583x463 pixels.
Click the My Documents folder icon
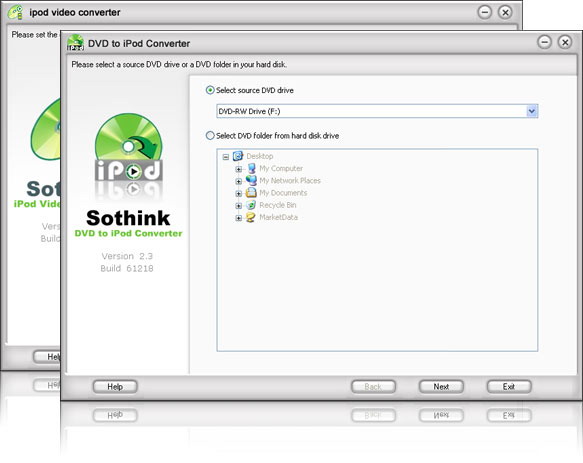[251, 193]
